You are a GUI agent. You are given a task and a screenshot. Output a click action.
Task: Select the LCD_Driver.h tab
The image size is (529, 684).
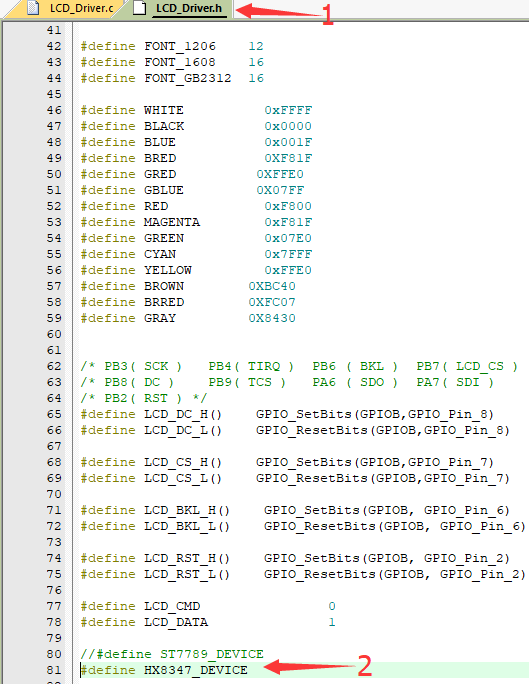pos(179,8)
